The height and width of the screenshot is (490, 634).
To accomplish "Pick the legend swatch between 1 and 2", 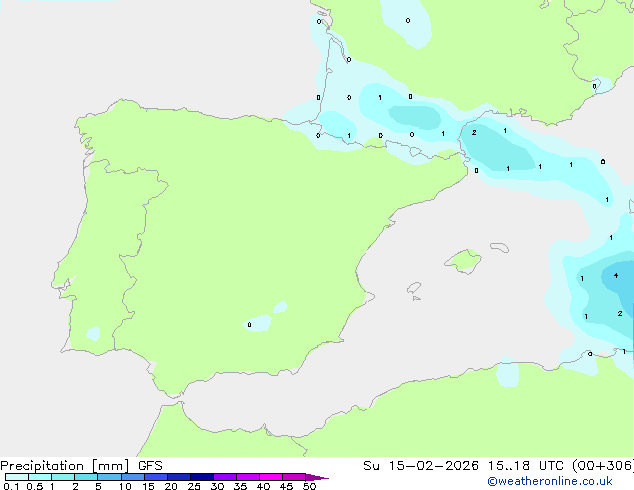I will (63, 477).
